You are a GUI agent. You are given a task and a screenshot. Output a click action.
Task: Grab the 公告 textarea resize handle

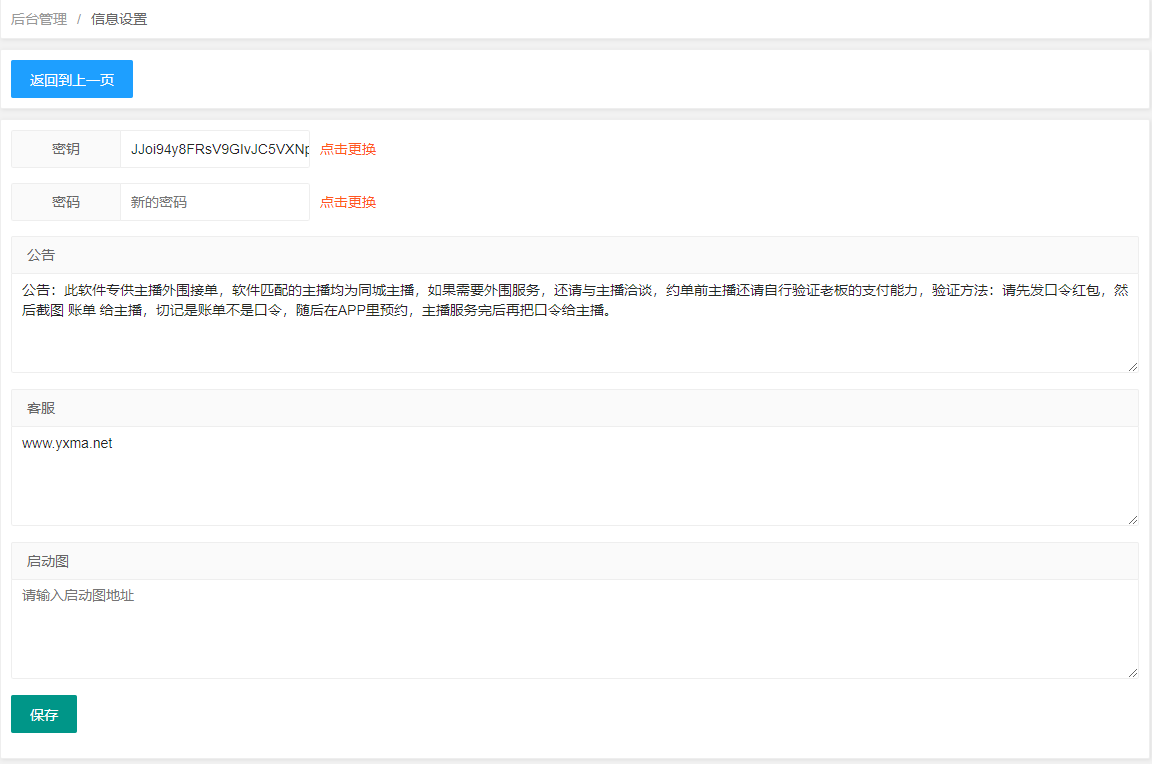pos(1133,367)
